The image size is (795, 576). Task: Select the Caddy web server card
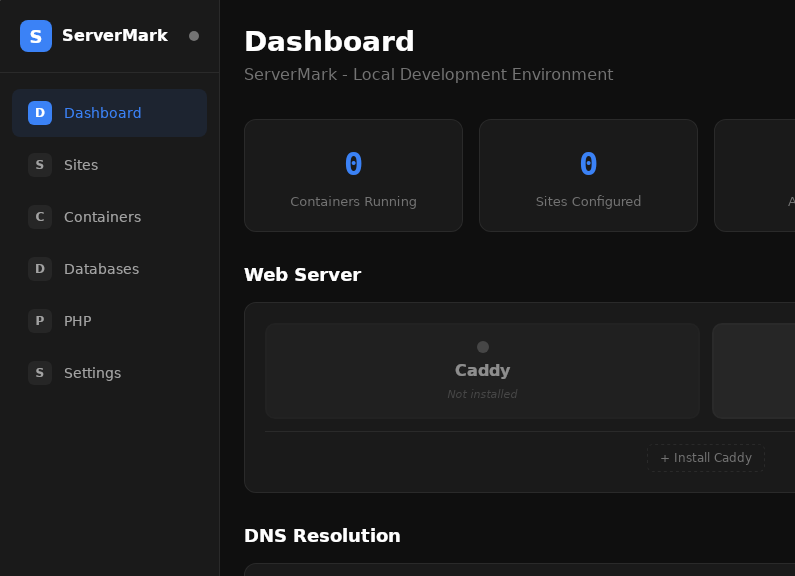point(482,371)
